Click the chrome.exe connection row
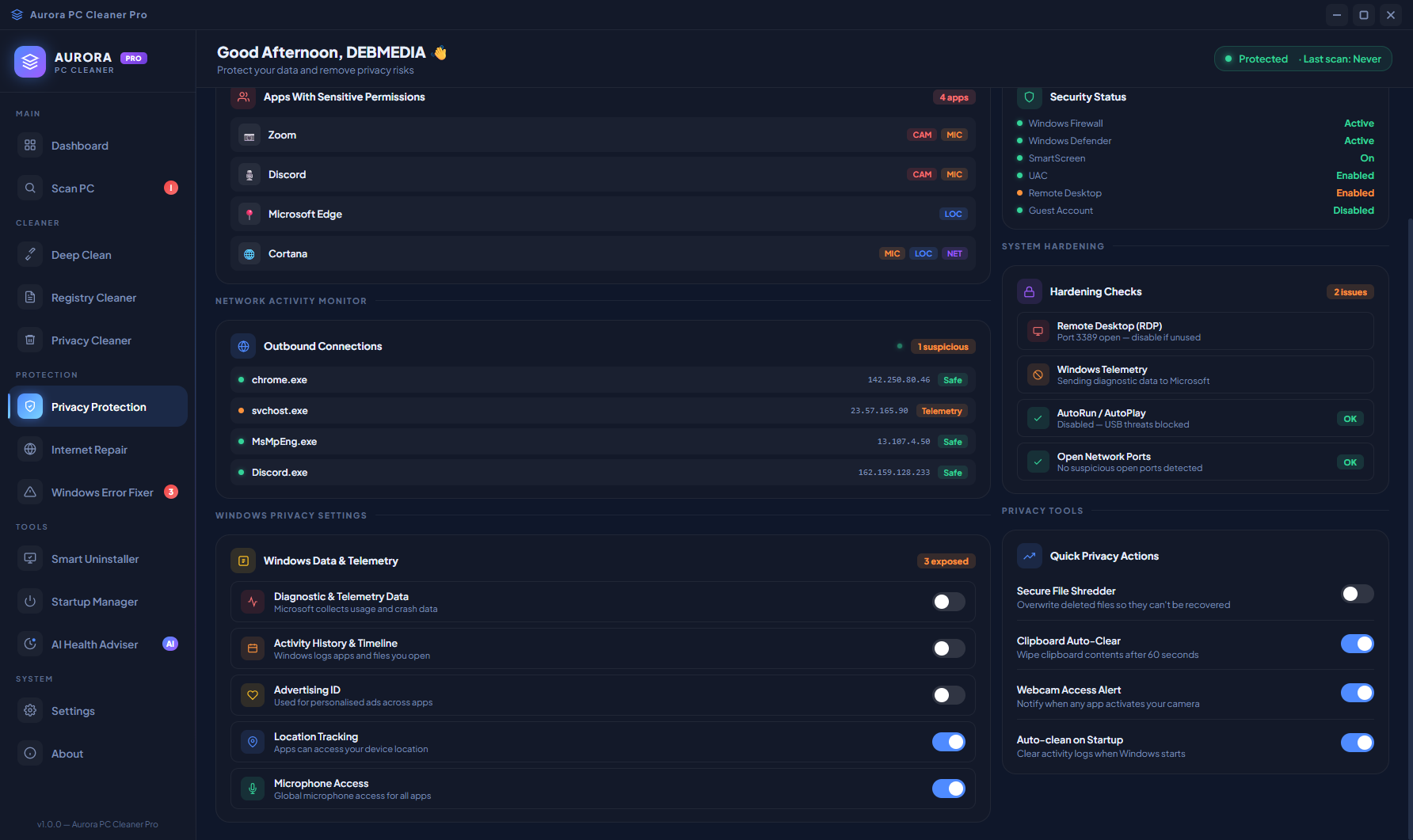Image resolution: width=1413 pixels, height=840 pixels. (603, 380)
